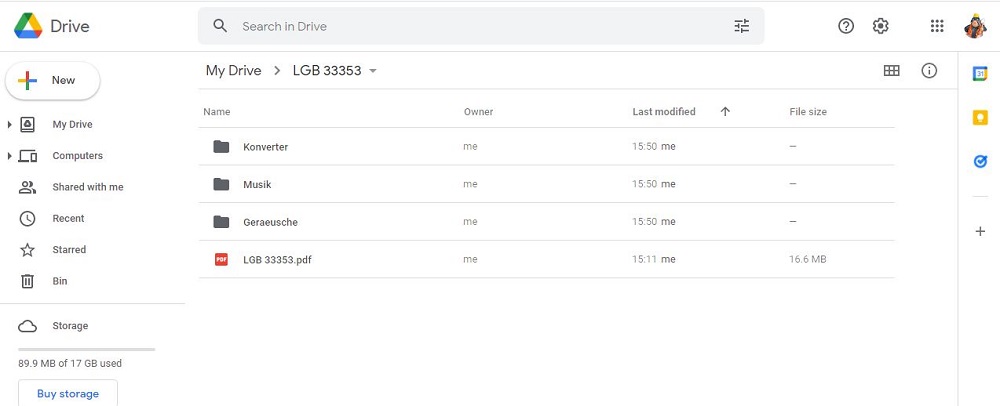The width and height of the screenshot is (1000, 406).
Task: Select the LGB 33353.pdf file name
Action: (x=277, y=259)
